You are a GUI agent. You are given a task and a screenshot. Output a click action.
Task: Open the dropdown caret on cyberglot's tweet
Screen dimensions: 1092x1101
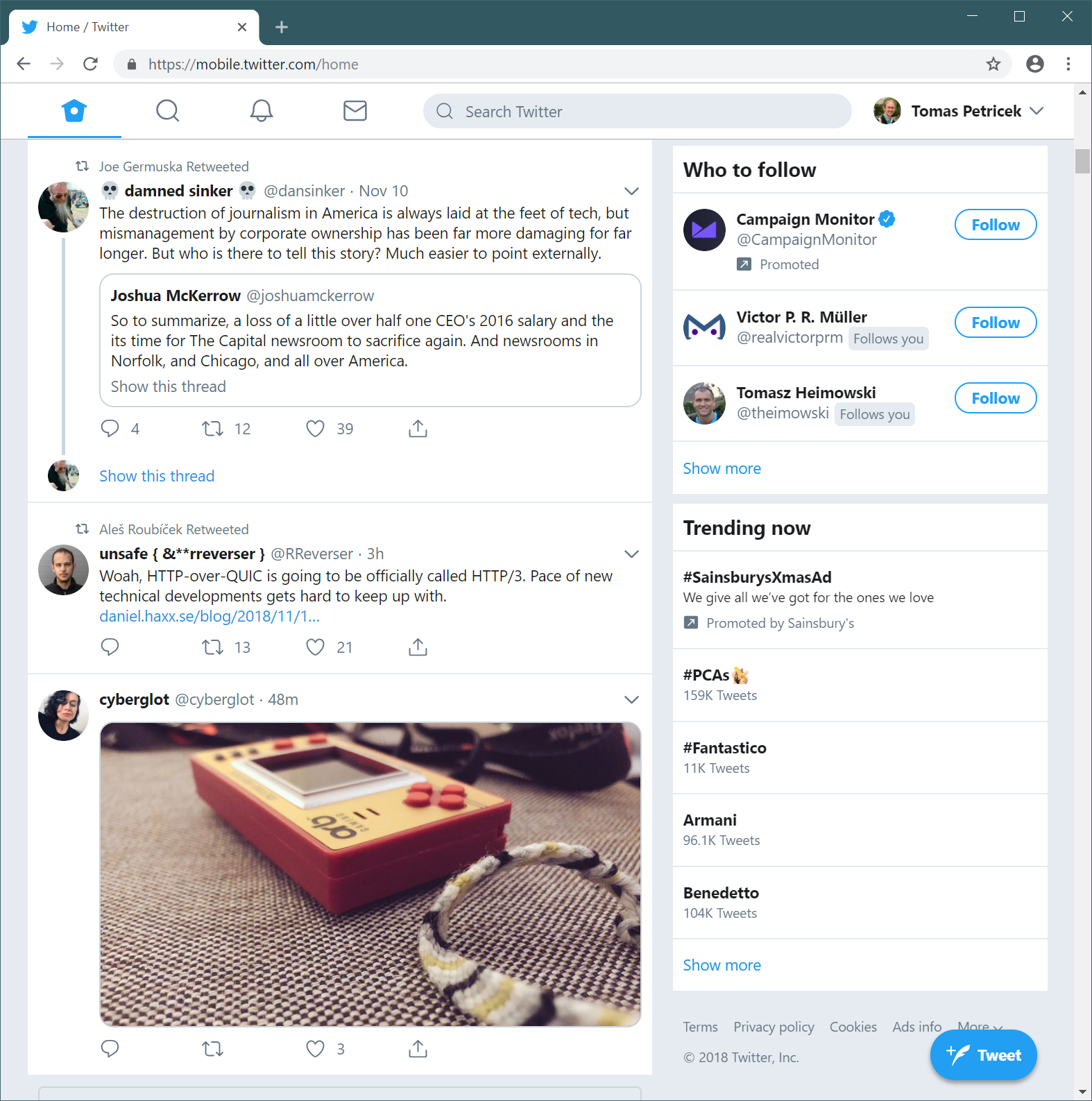(x=631, y=699)
